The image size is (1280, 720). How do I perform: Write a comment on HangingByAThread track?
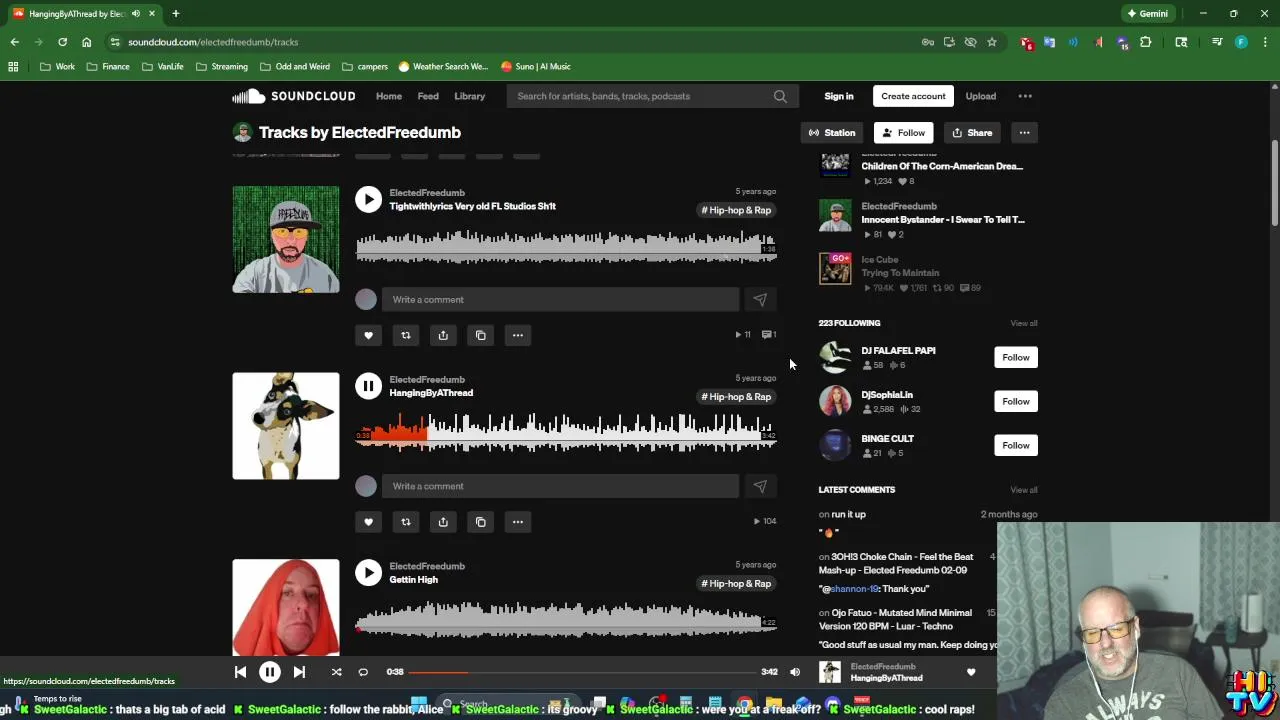(x=560, y=486)
